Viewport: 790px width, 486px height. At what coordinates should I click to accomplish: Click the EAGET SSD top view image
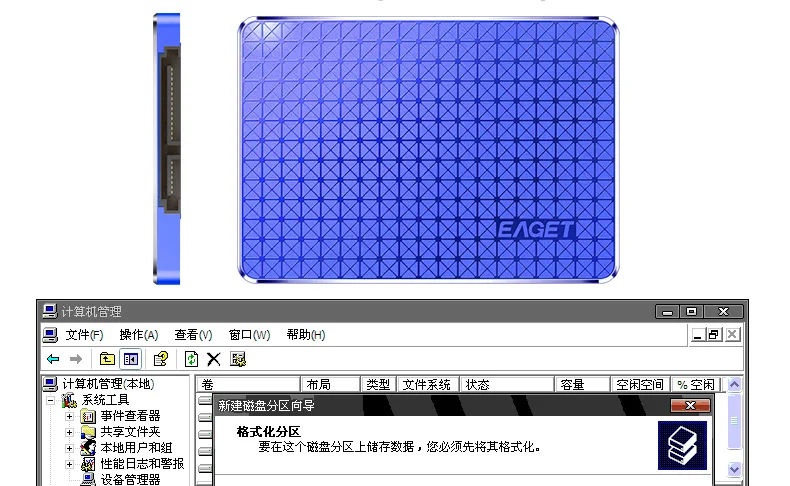428,150
